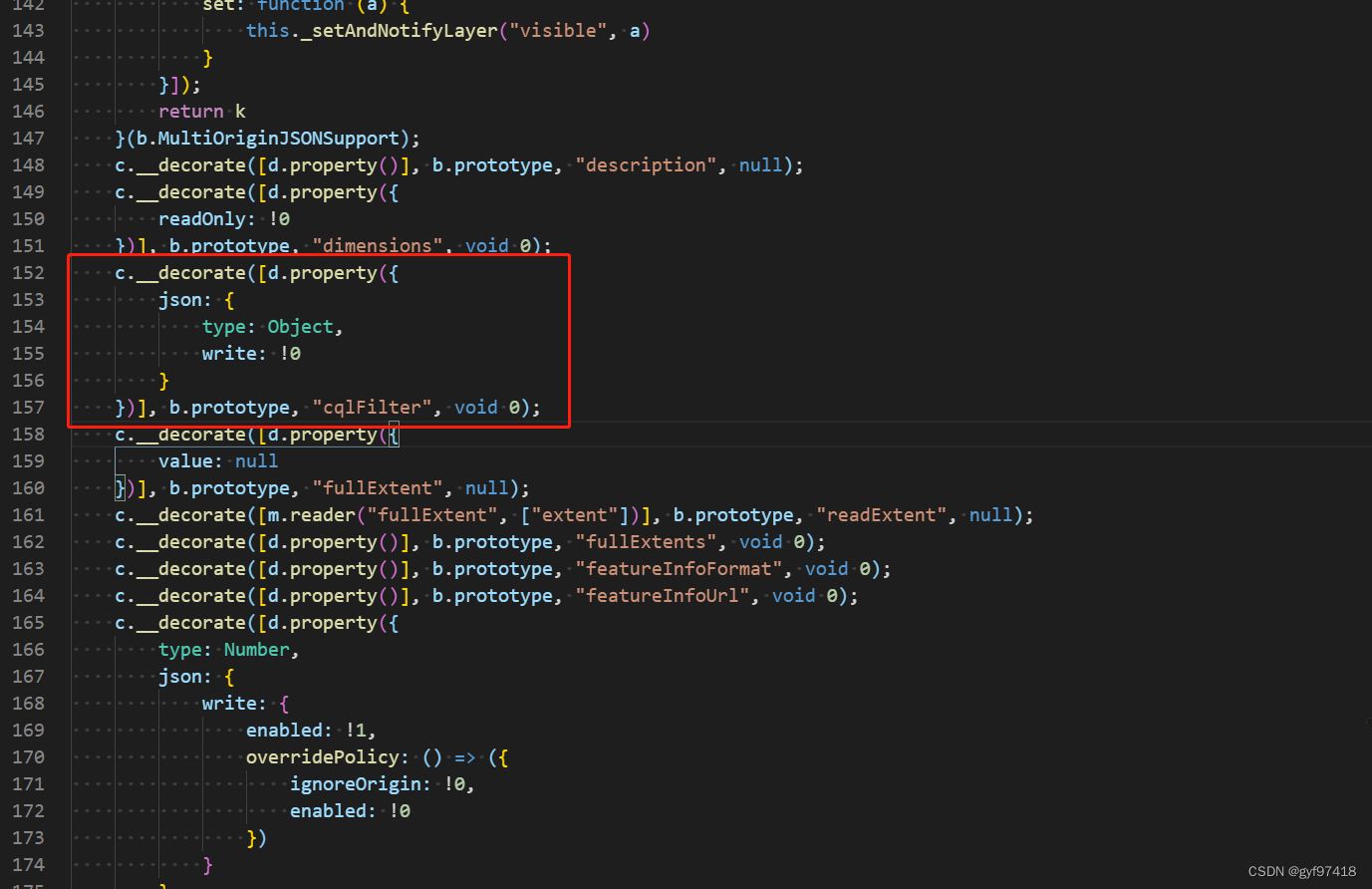Click the "featureInfoFormat" string on line 163
Viewport: 1372px width, 889px height.
(x=679, y=569)
